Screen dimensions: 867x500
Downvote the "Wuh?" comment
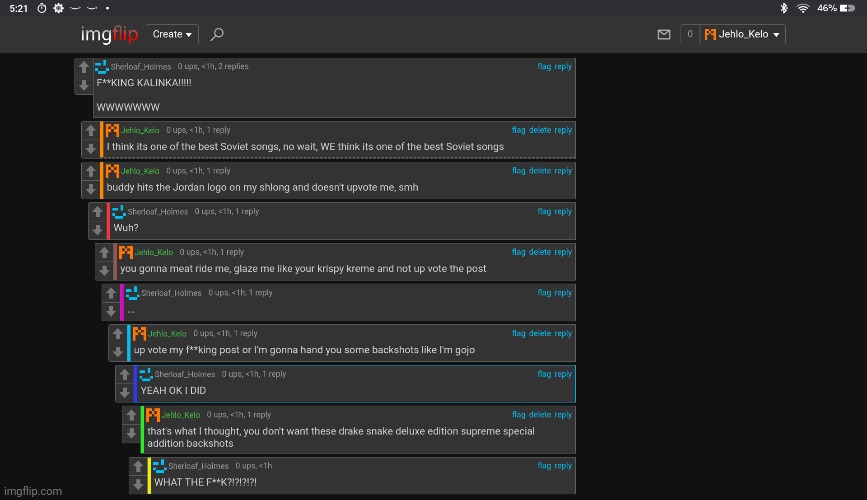tap(97, 229)
